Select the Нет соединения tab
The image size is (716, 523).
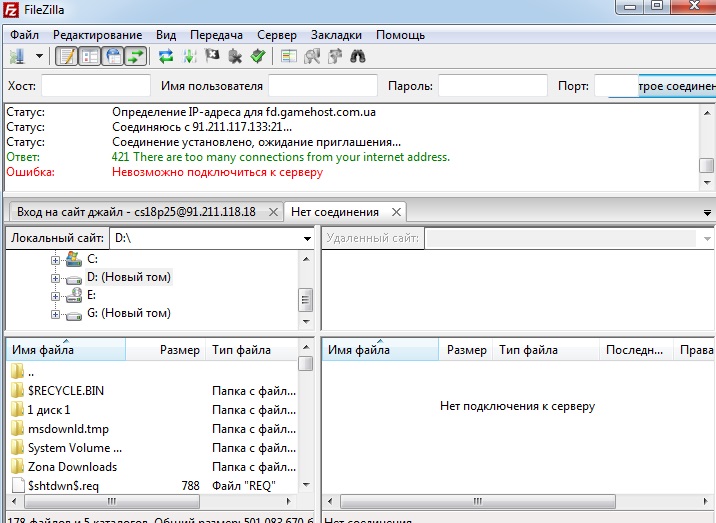(x=335, y=212)
